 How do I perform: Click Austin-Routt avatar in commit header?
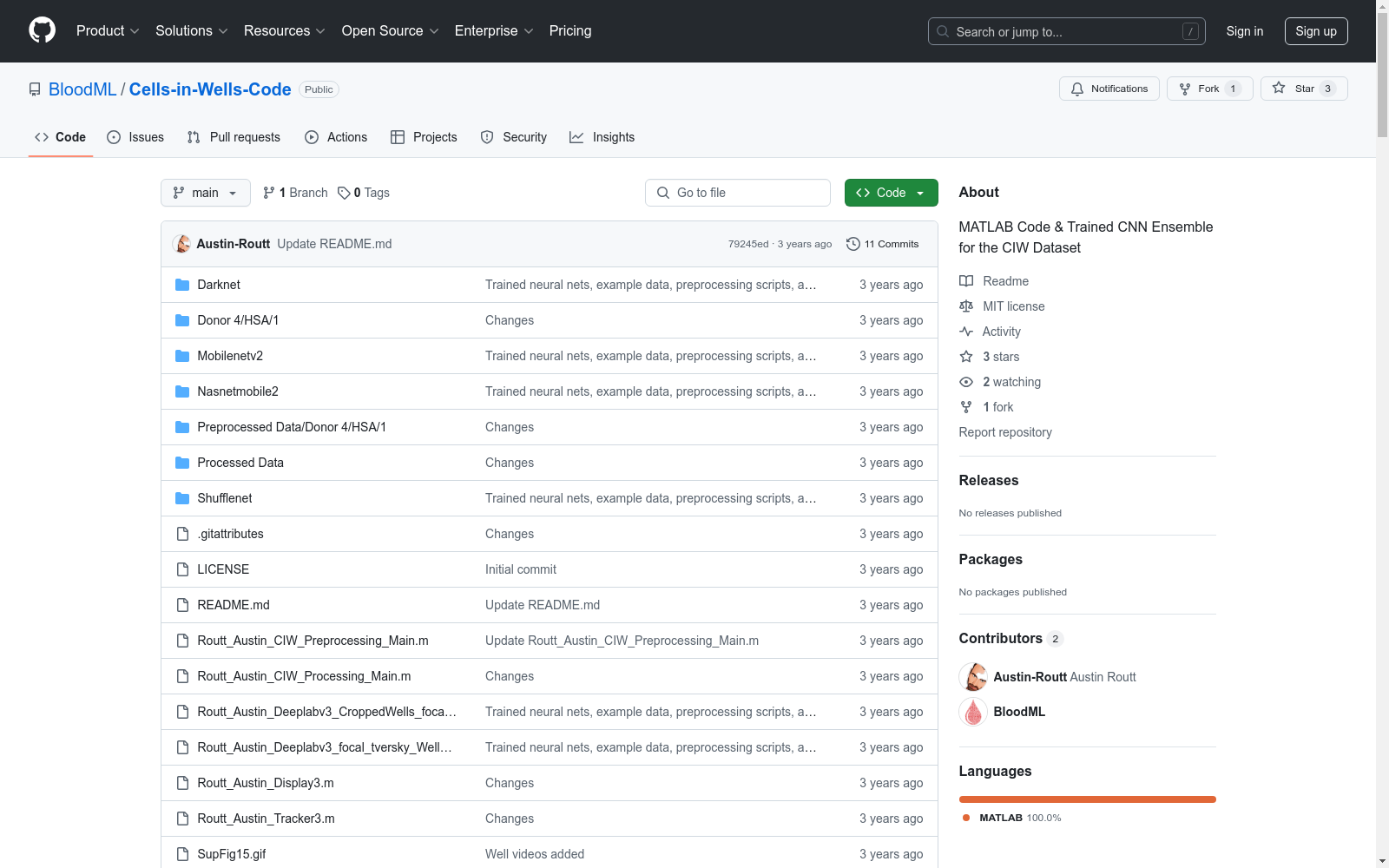click(x=181, y=244)
